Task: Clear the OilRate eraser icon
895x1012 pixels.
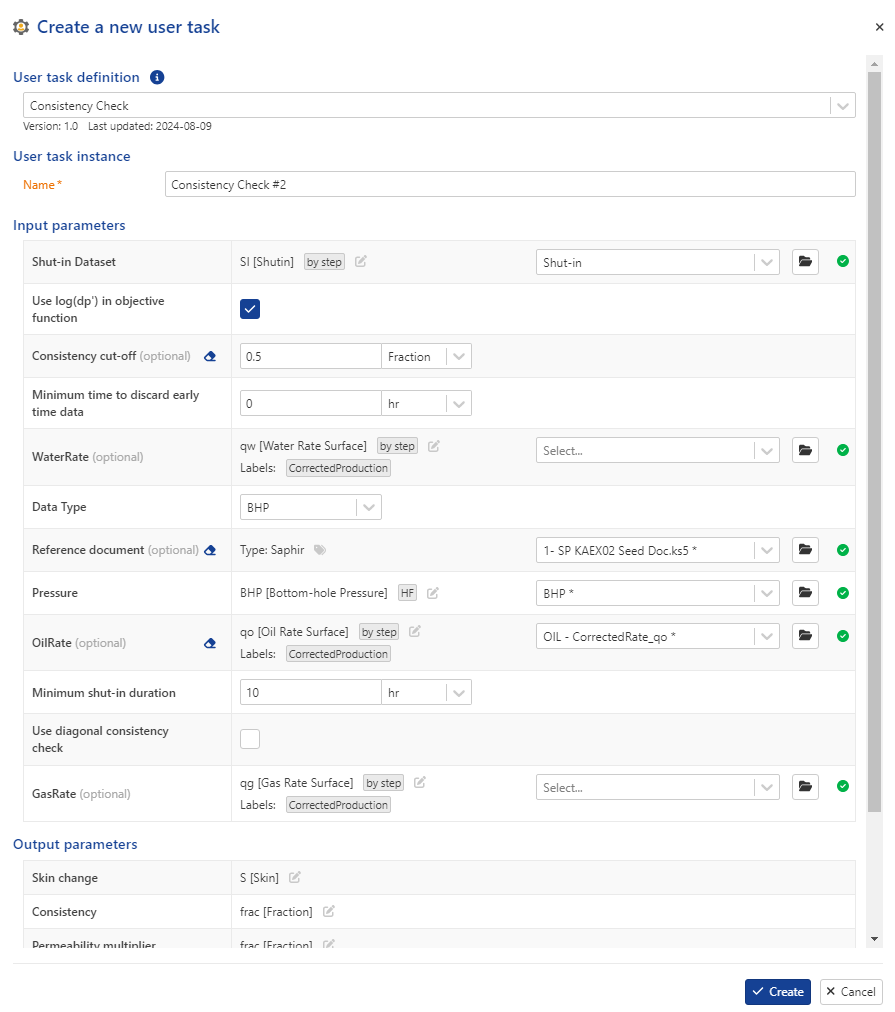Action: tap(210, 643)
